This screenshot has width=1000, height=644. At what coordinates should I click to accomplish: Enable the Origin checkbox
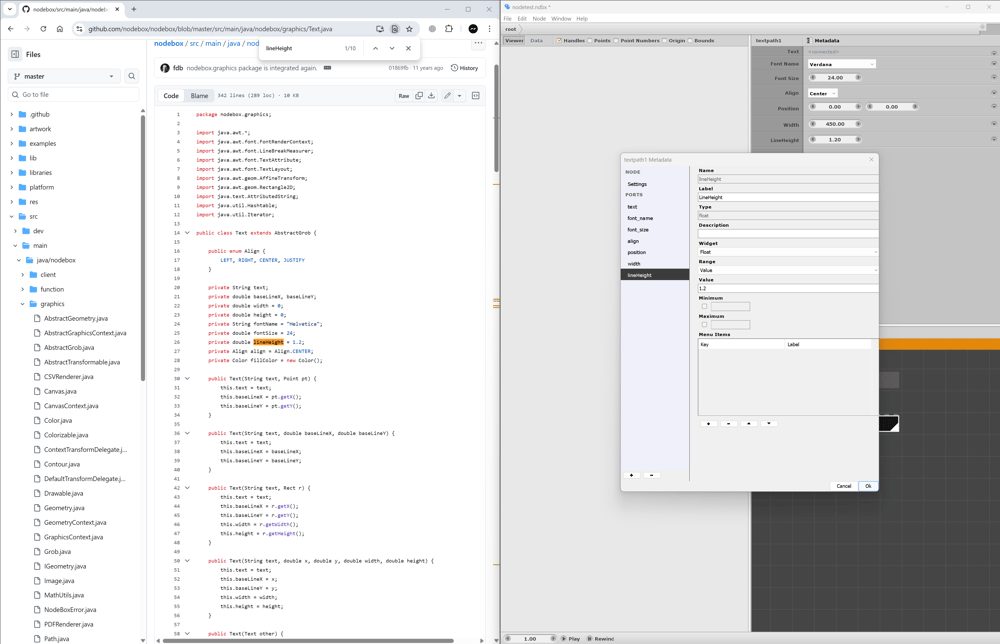pos(665,41)
